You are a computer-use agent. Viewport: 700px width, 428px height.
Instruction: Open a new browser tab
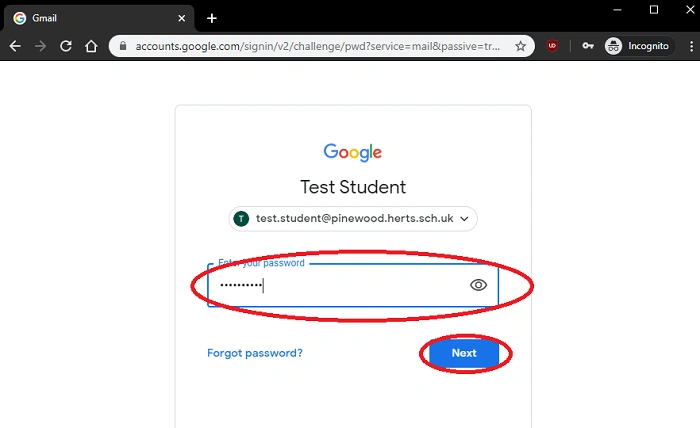click(x=211, y=18)
